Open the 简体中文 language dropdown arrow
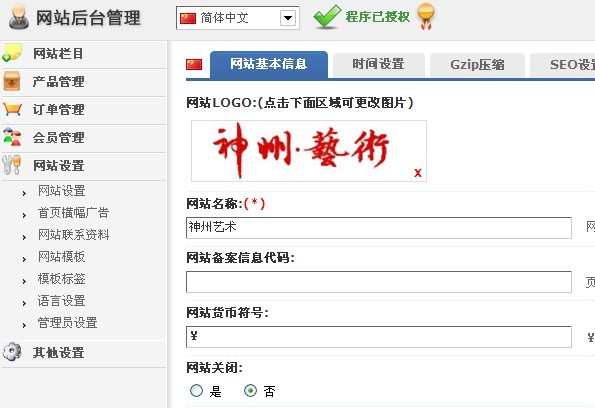The height and width of the screenshot is (408, 595). (288, 18)
